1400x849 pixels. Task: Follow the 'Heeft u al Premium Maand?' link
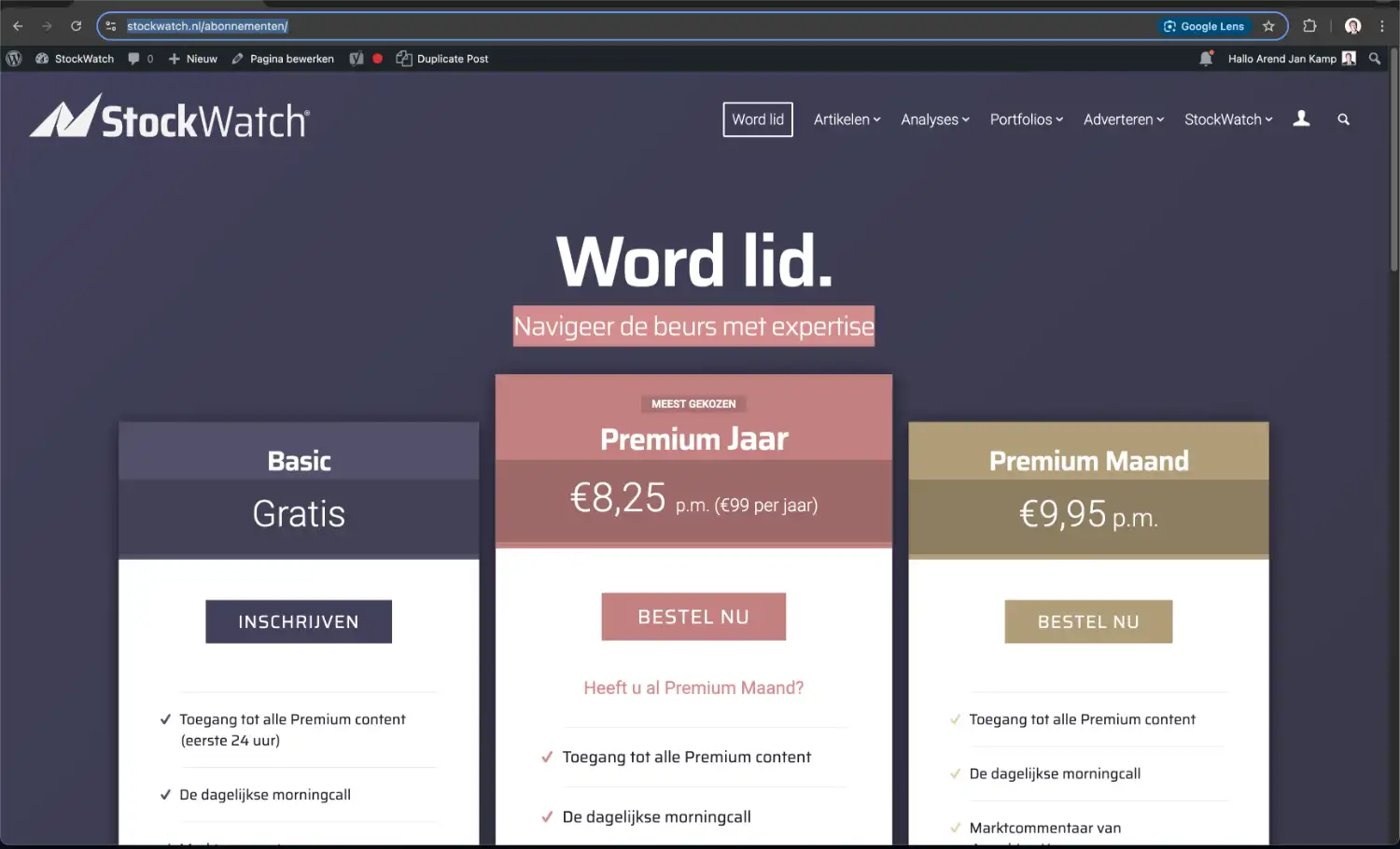[693, 688]
